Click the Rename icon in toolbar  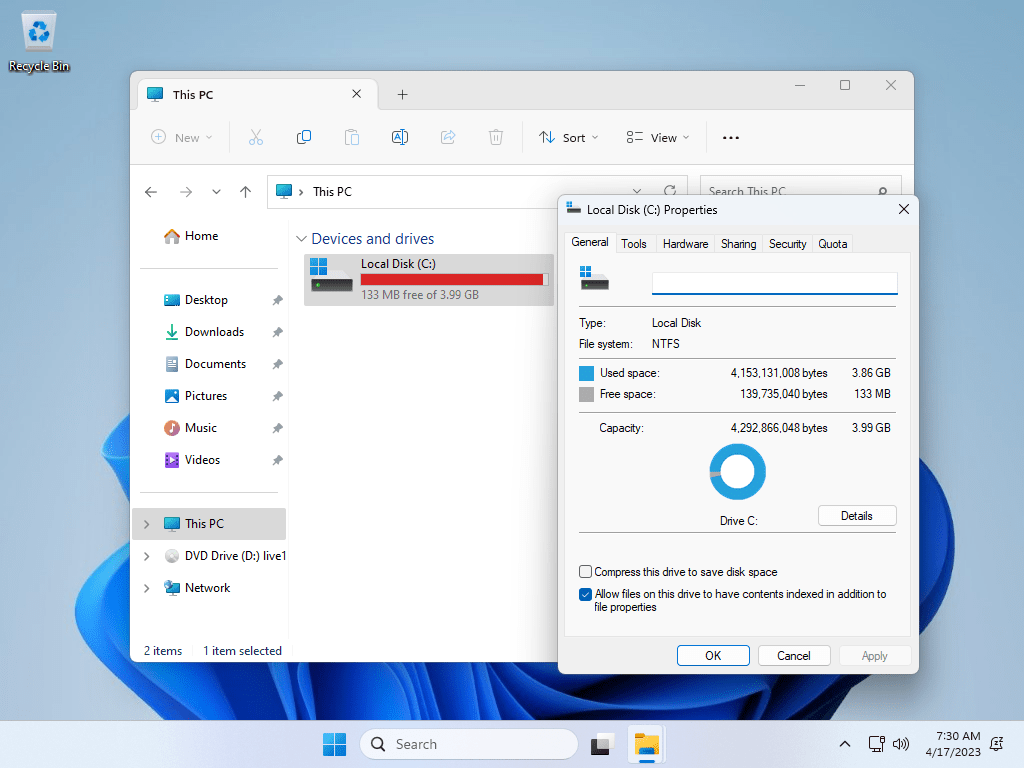(x=400, y=137)
